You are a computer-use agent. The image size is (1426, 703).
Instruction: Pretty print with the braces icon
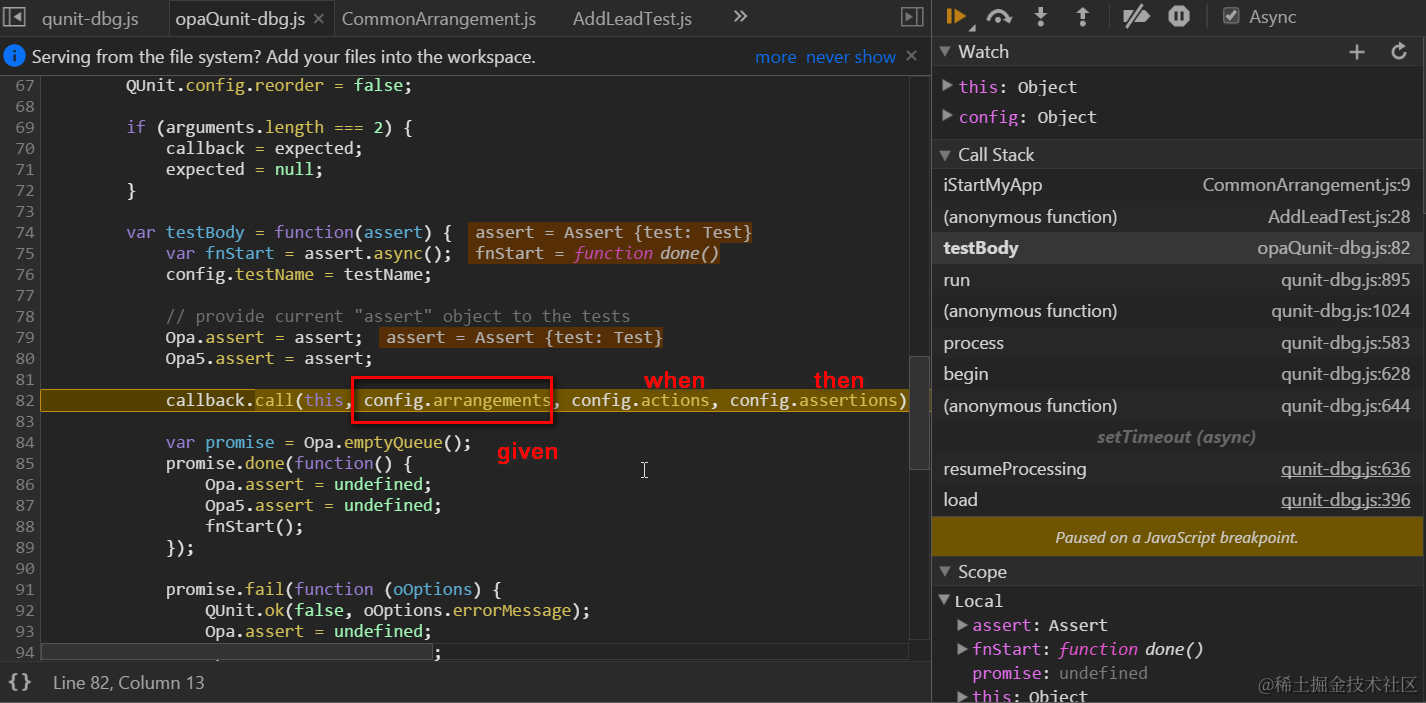tap(19, 682)
